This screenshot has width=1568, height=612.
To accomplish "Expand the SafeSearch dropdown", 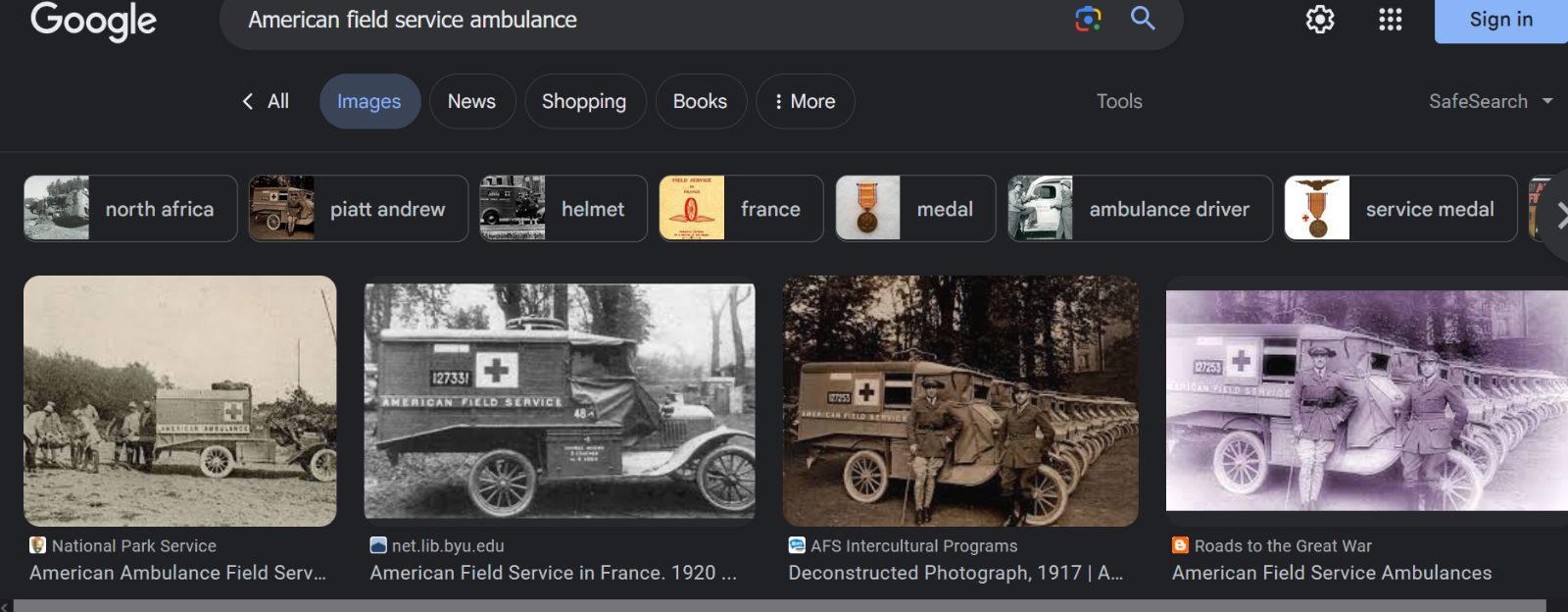I will tap(1491, 101).
